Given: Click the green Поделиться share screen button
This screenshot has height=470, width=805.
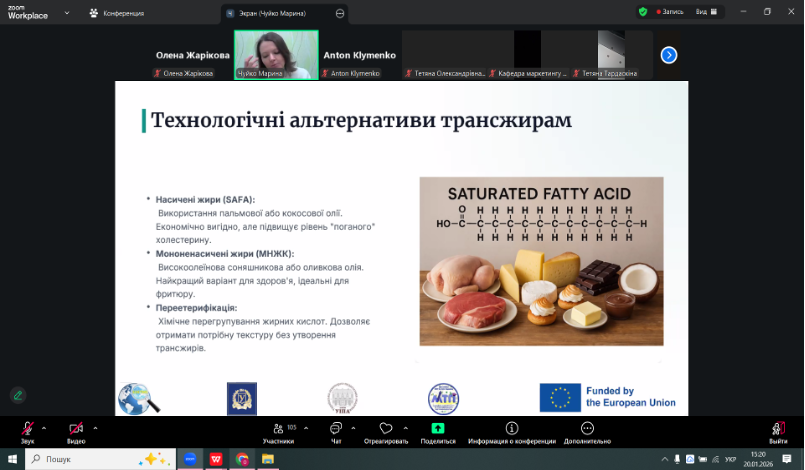Looking at the screenshot, I should (438, 433).
